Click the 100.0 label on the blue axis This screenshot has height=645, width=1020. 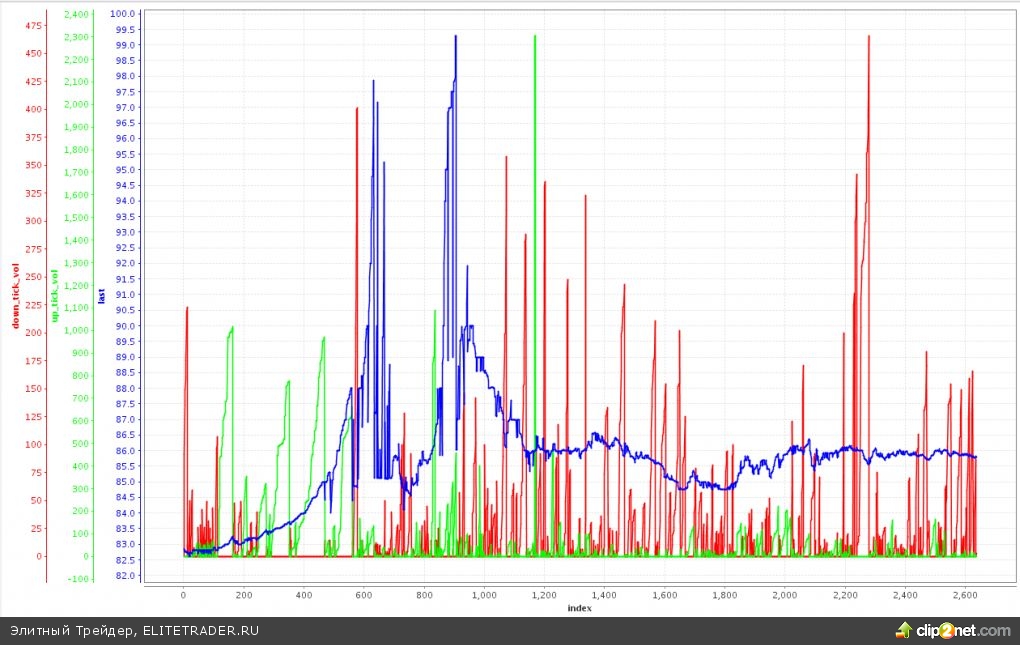pyautogui.click(x=124, y=14)
